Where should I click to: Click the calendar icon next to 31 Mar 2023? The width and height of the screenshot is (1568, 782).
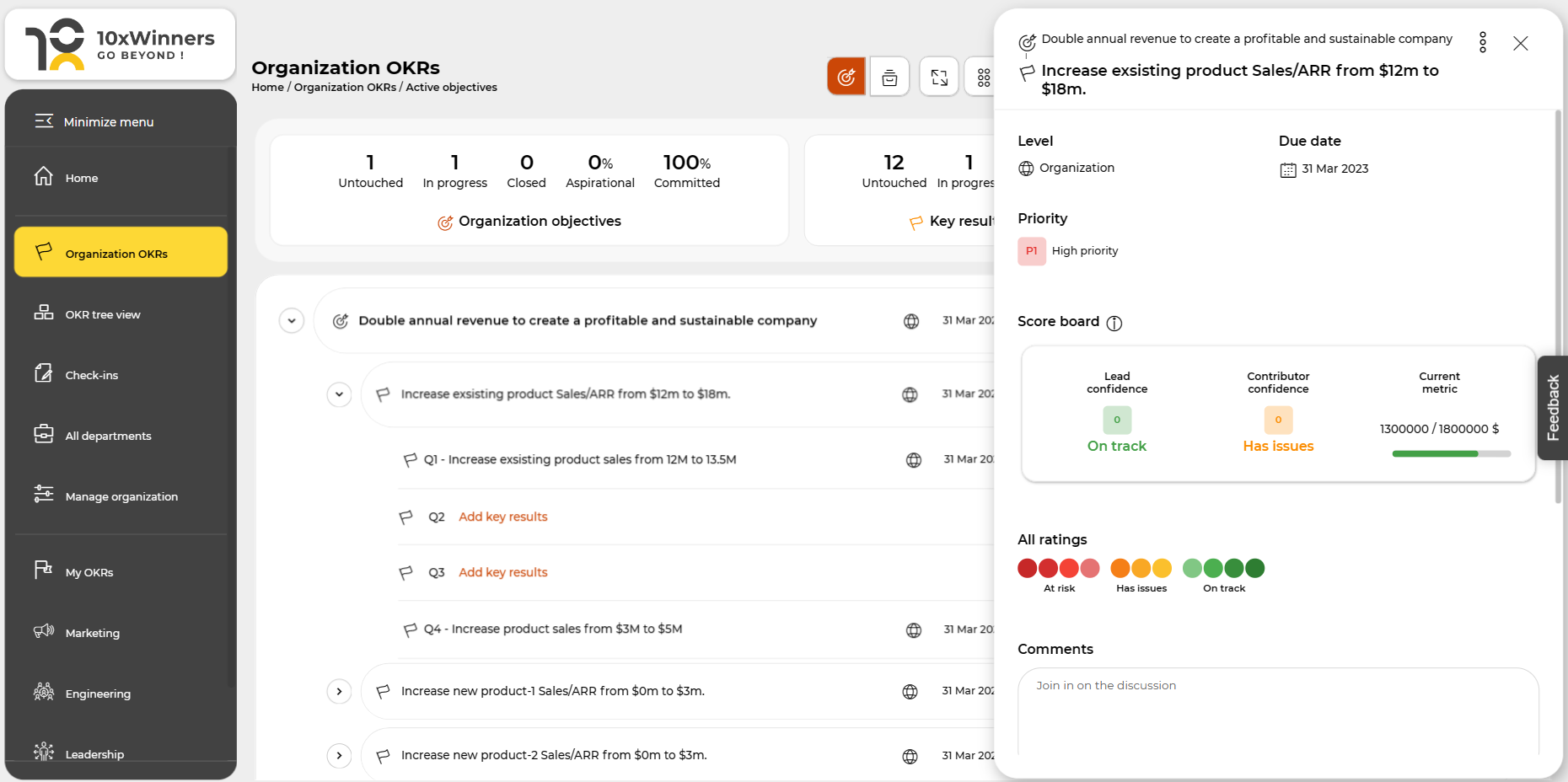[x=1287, y=169]
